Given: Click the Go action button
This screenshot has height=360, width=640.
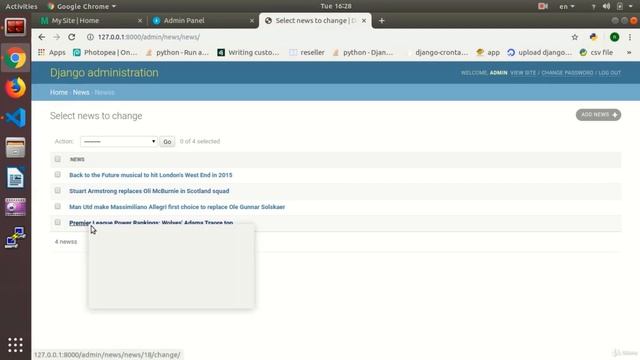Looking at the screenshot, I should [167, 142].
